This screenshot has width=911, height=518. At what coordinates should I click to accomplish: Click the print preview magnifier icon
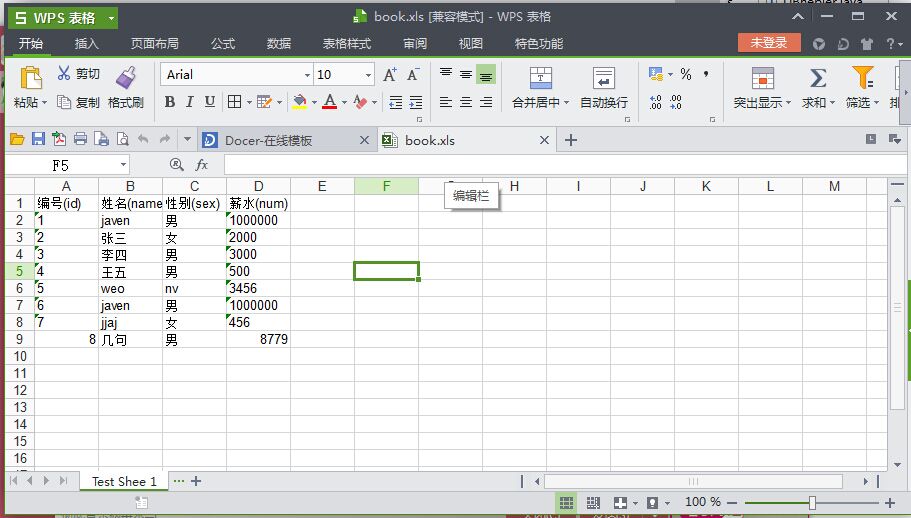(x=123, y=139)
